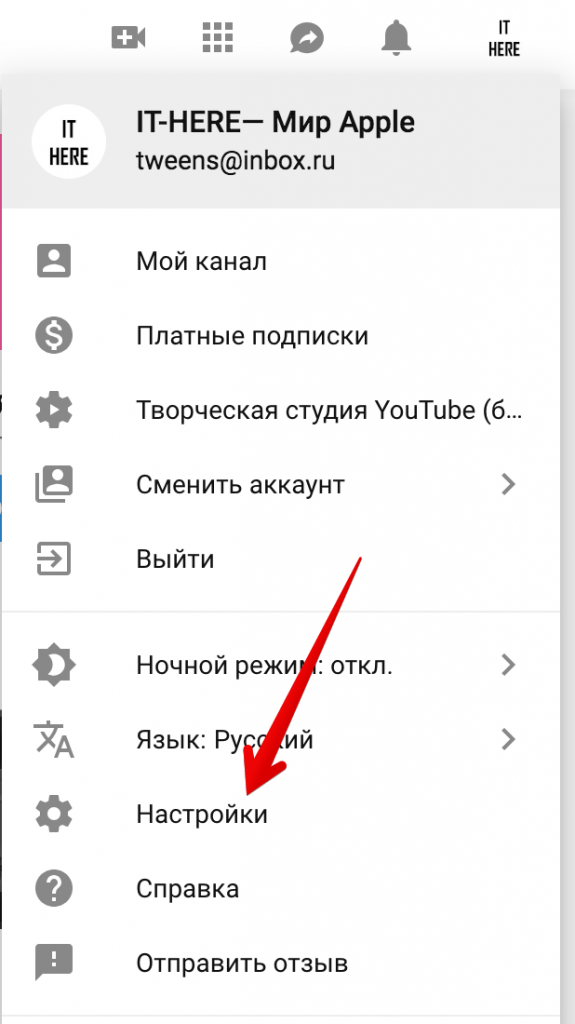Expand the Ночной режим chevron
Image resolution: width=575 pixels, height=1024 pixels.
click(508, 665)
